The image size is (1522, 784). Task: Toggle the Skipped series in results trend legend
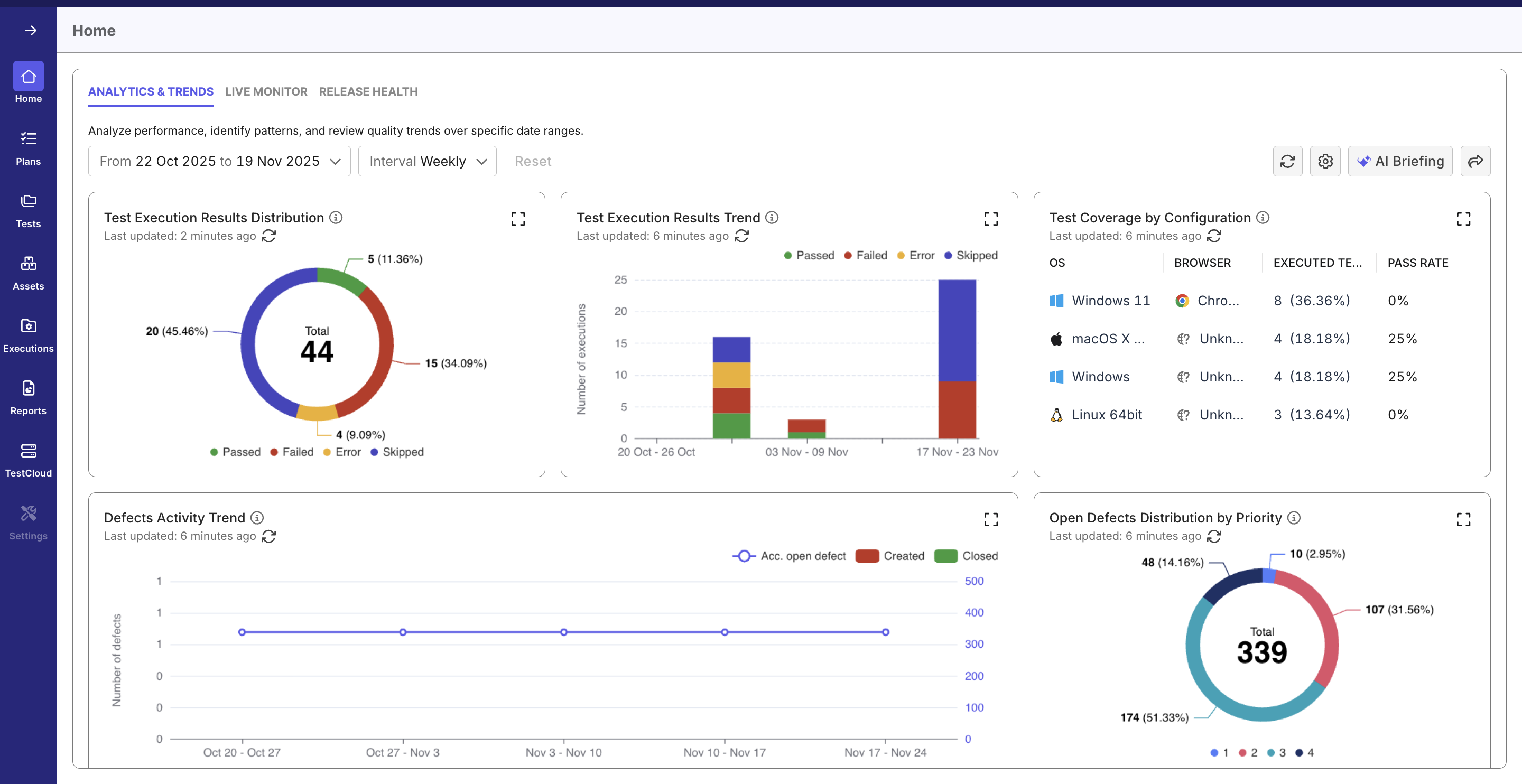click(971, 255)
